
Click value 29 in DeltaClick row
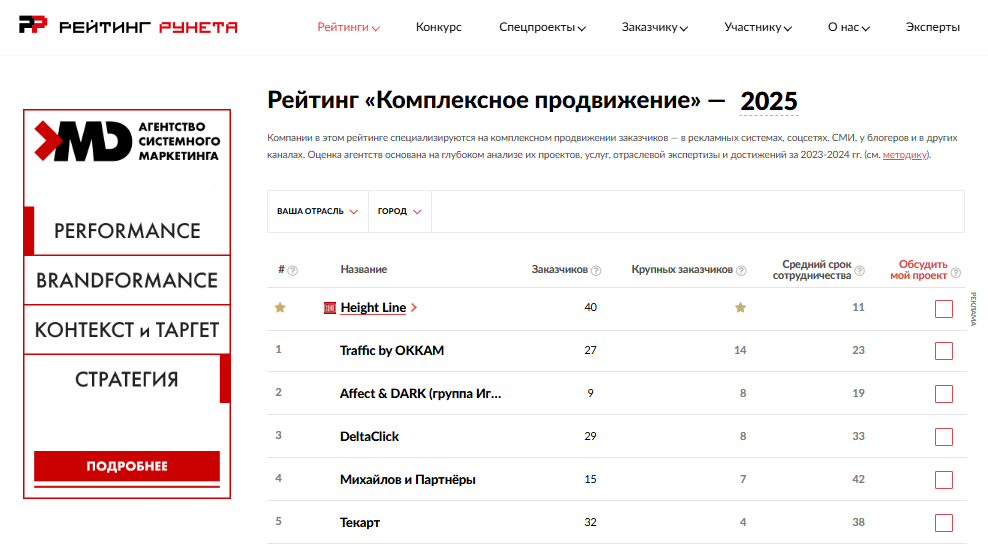click(590, 436)
